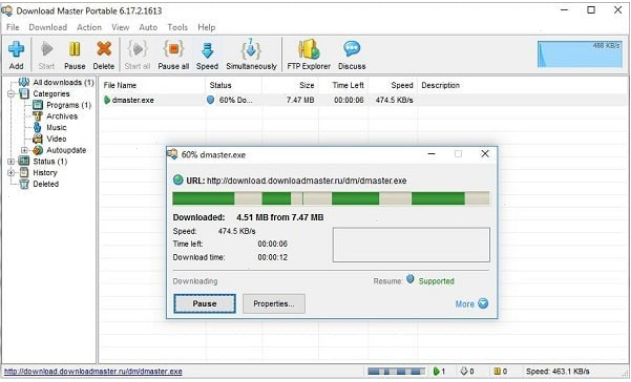Click the Download Master title bar icon
Screen dimensions: 631x382
pyautogui.click(x=7, y=10)
